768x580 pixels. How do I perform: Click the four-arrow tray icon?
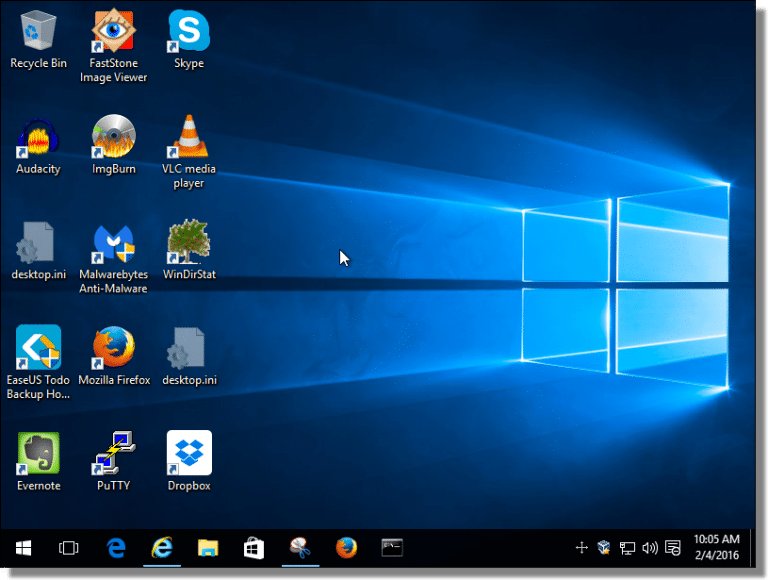581,548
